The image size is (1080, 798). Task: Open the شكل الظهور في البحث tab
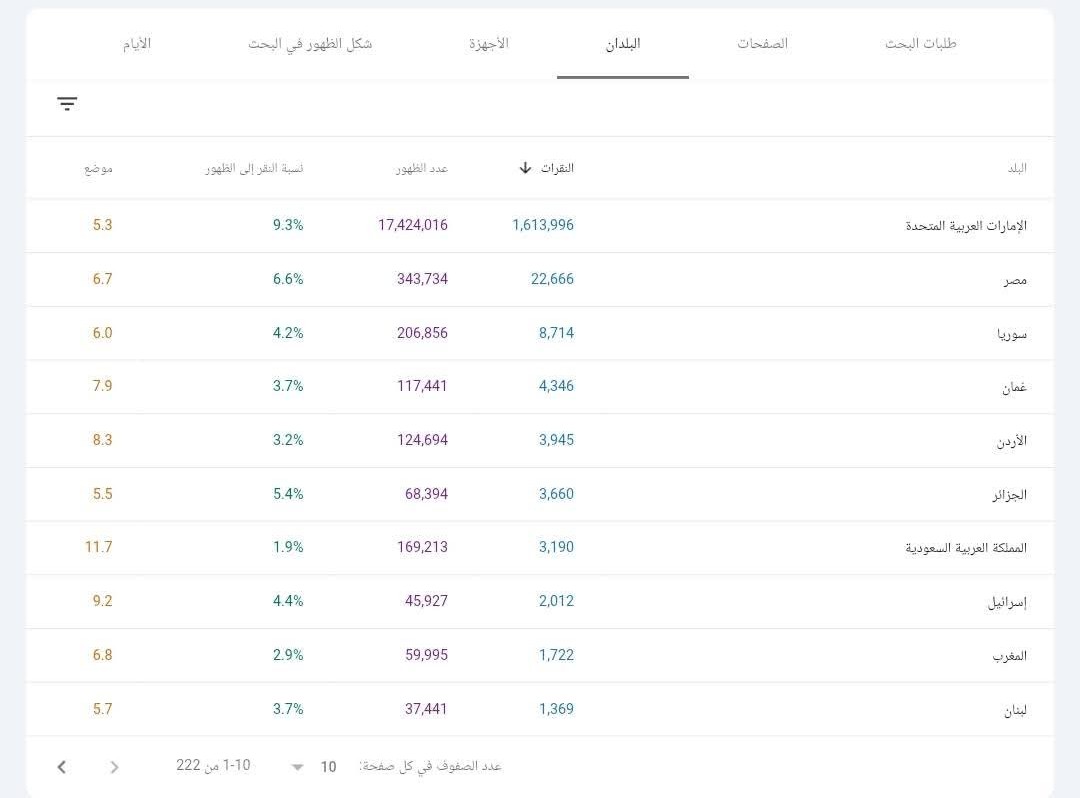tap(311, 44)
